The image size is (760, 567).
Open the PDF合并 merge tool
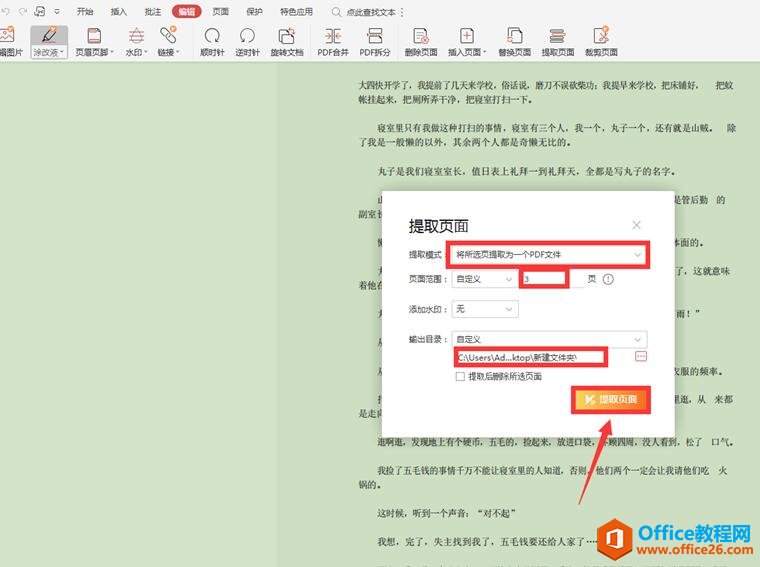(332, 36)
